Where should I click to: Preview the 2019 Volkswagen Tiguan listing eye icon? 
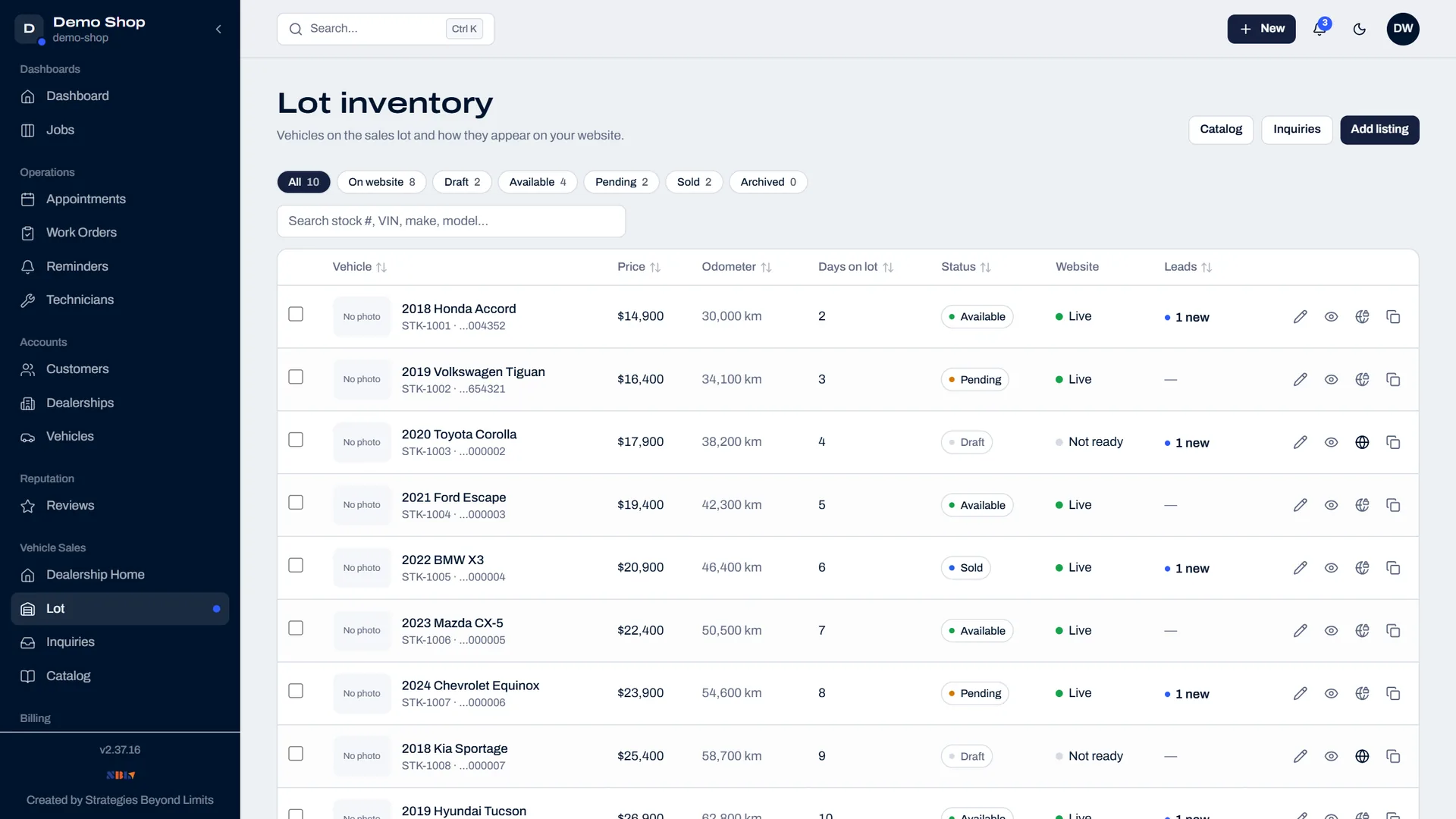[x=1331, y=380]
